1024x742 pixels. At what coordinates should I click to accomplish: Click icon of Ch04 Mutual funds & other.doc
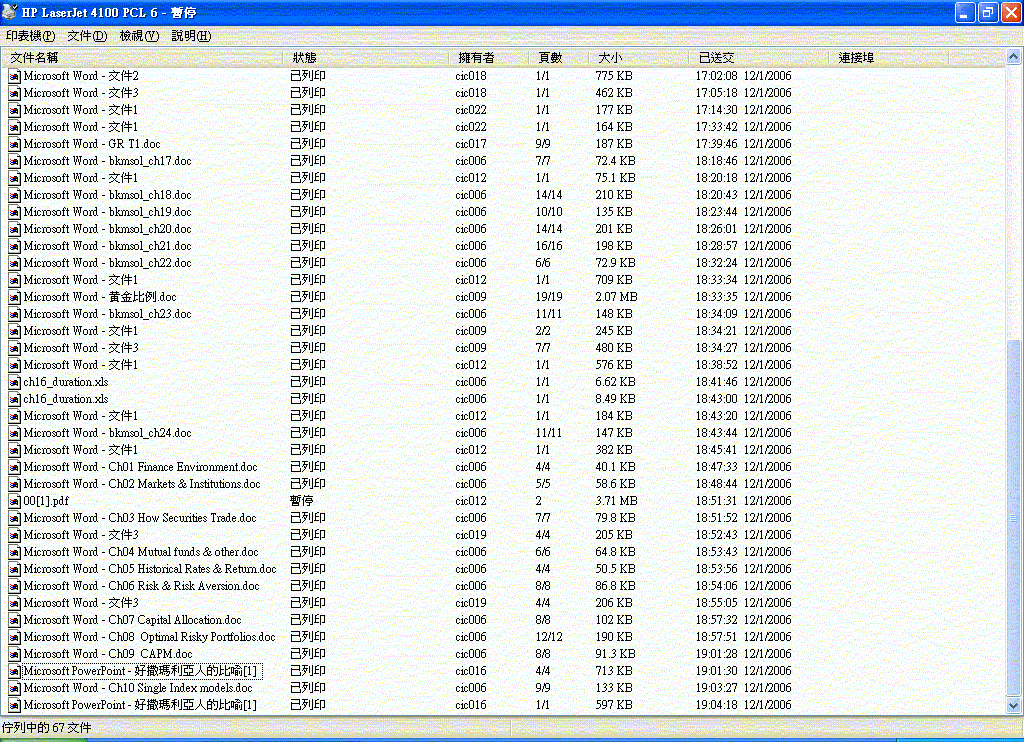coord(14,552)
